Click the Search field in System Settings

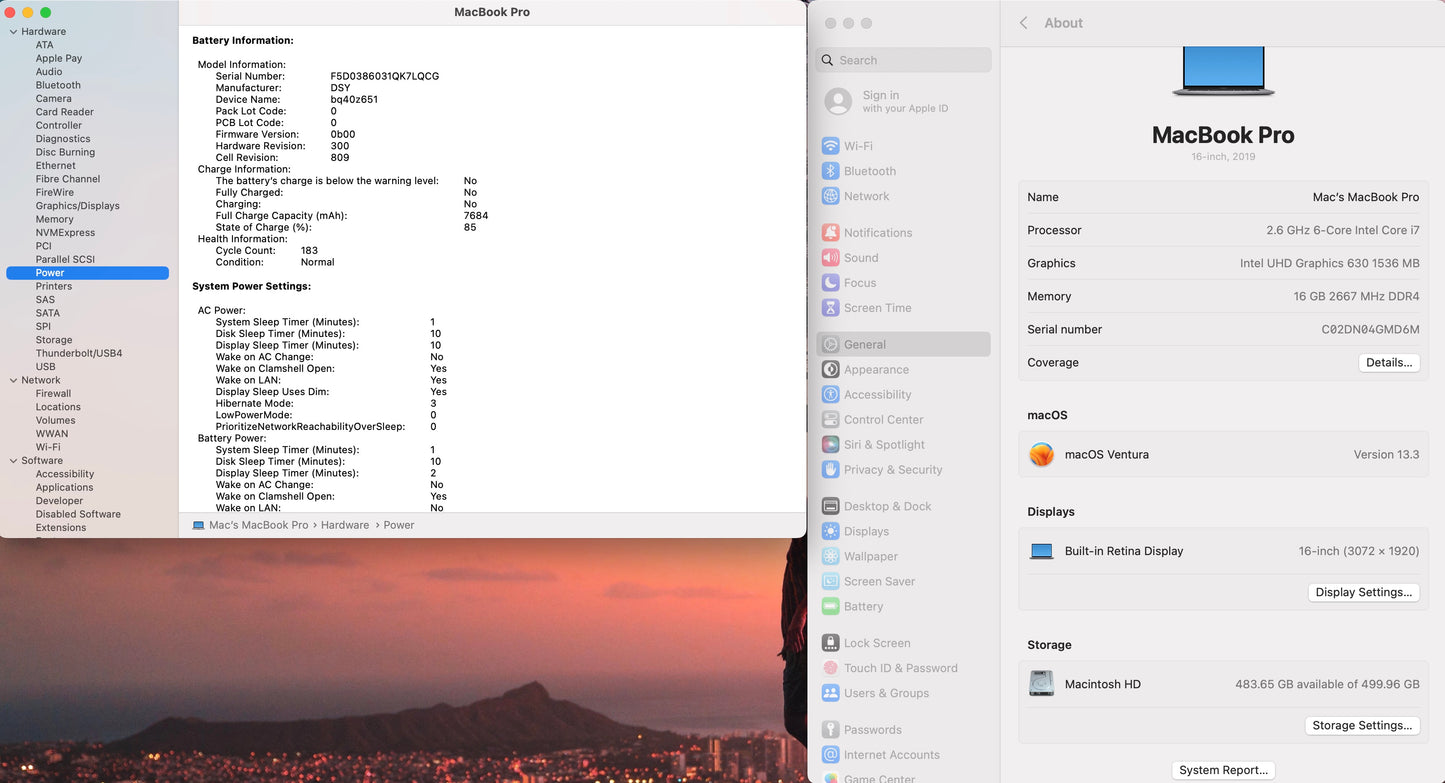[904, 61]
